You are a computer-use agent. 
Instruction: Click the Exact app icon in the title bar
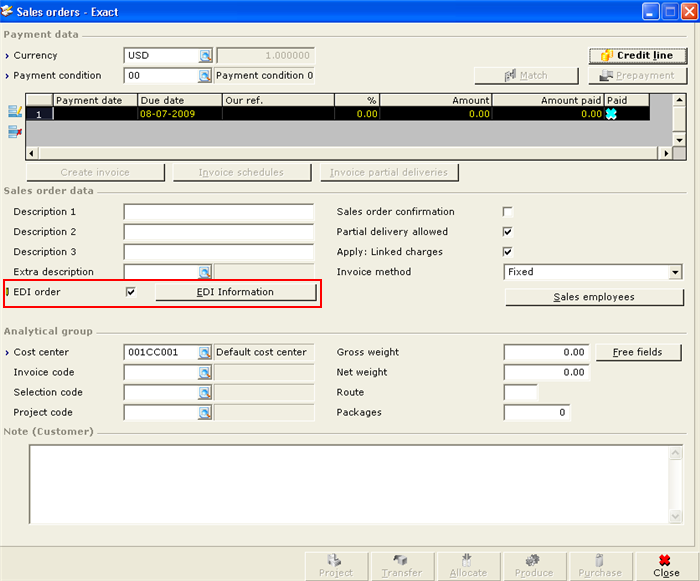[x=7, y=11]
